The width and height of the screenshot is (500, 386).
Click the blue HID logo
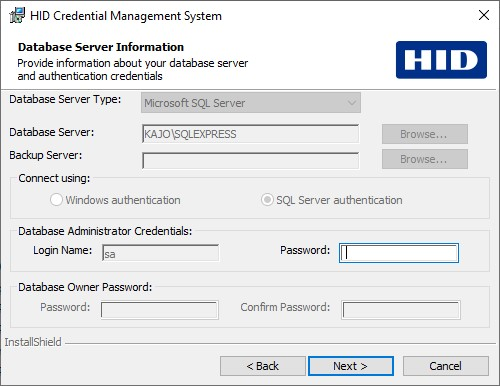tap(441, 60)
